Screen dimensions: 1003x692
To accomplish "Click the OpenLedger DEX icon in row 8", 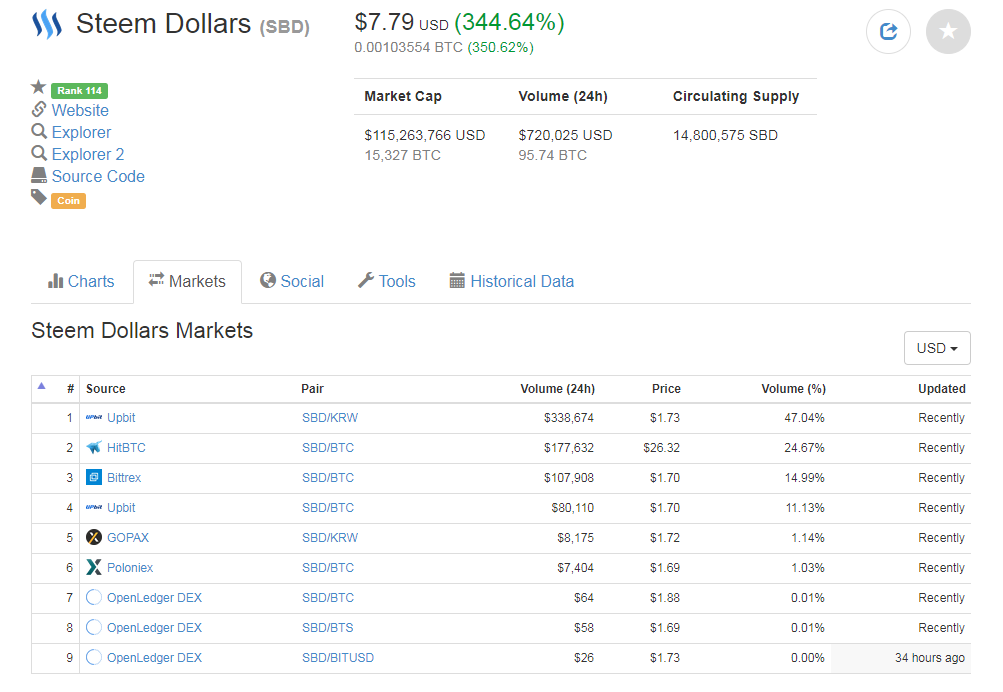I will coord(94,627).
